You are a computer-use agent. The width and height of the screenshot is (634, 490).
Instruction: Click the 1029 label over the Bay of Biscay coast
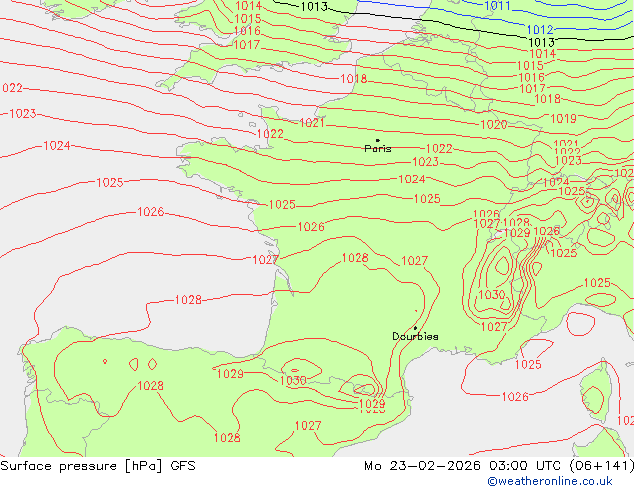(x=230, y=374)
